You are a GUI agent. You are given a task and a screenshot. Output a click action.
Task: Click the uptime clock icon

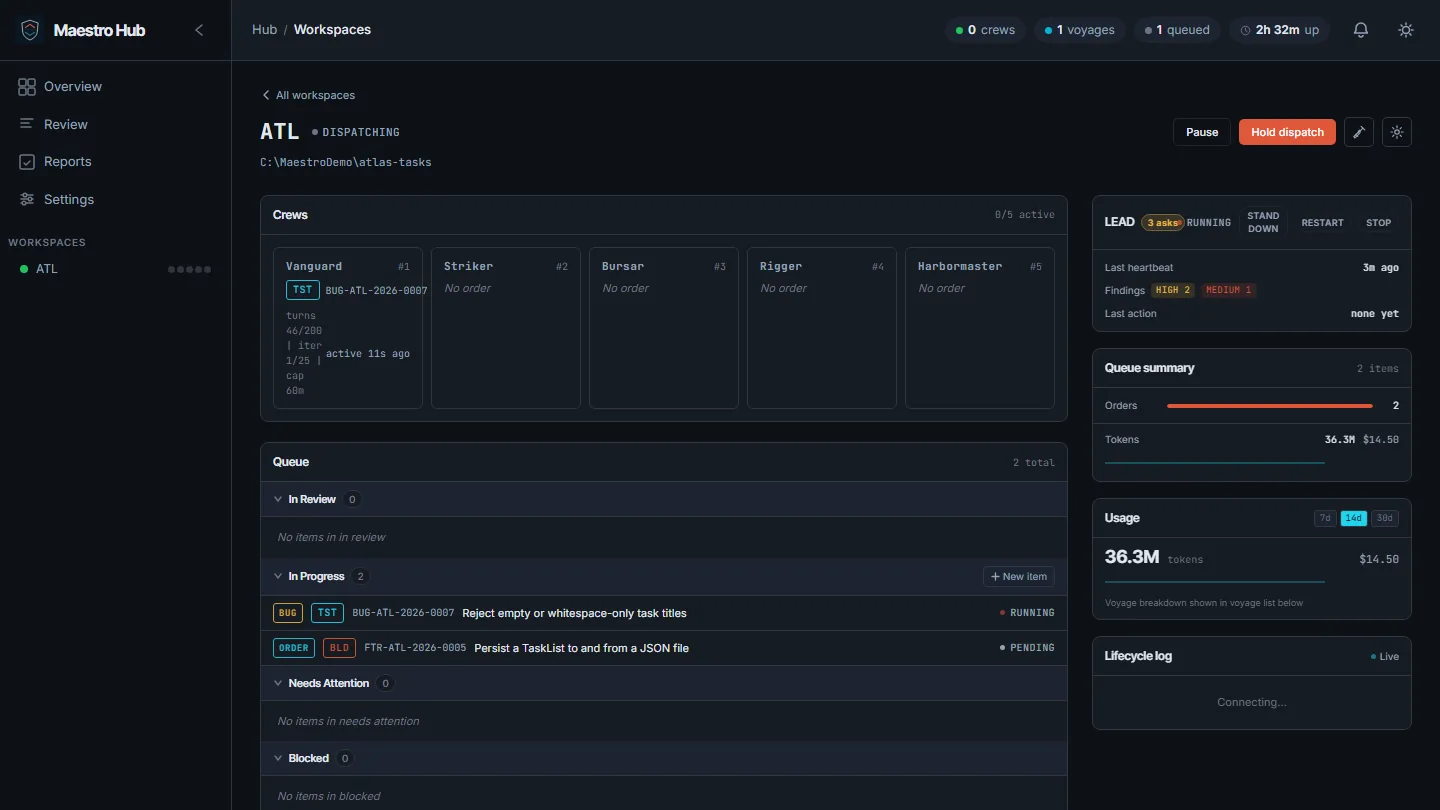pos(1245,30)
